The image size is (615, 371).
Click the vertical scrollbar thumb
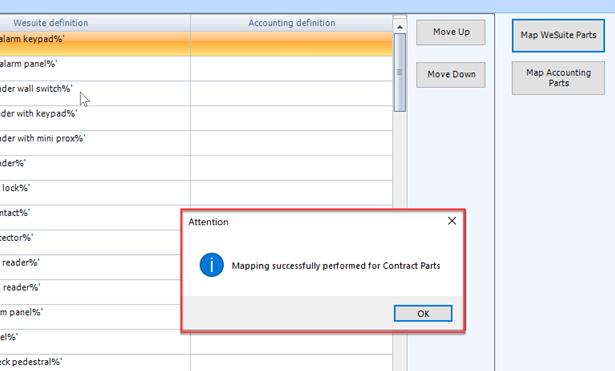click(x=400, y=72)
